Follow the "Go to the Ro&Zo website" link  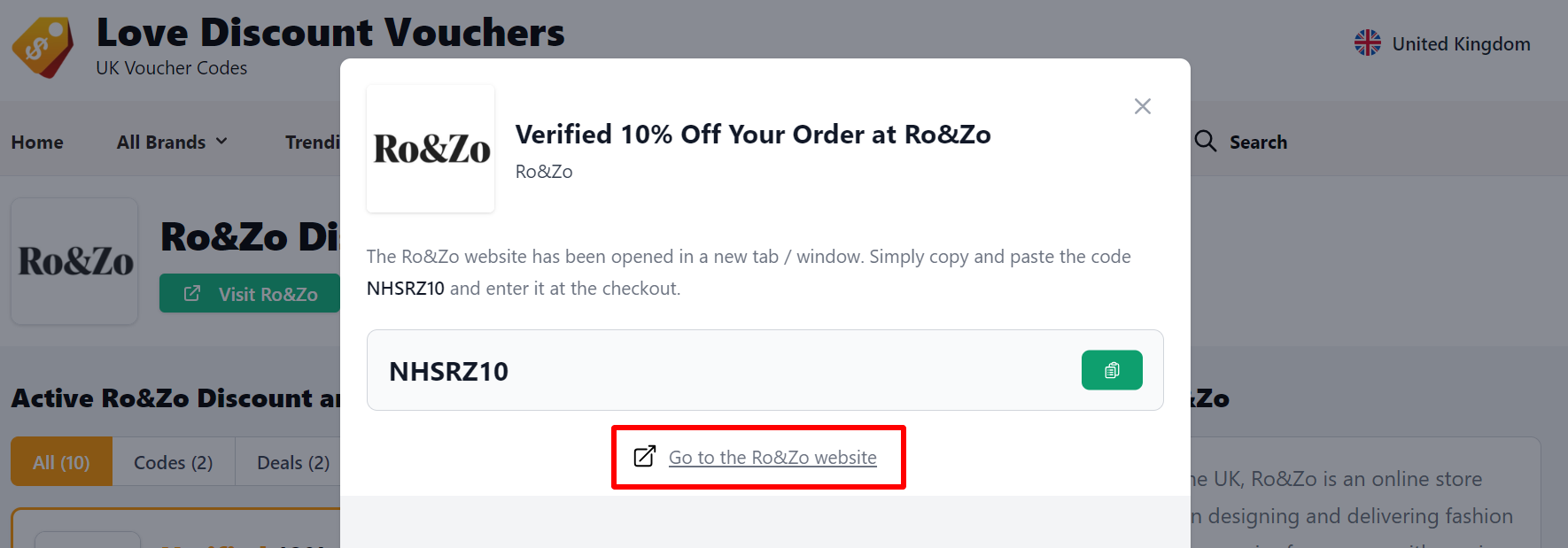point(772,458)
